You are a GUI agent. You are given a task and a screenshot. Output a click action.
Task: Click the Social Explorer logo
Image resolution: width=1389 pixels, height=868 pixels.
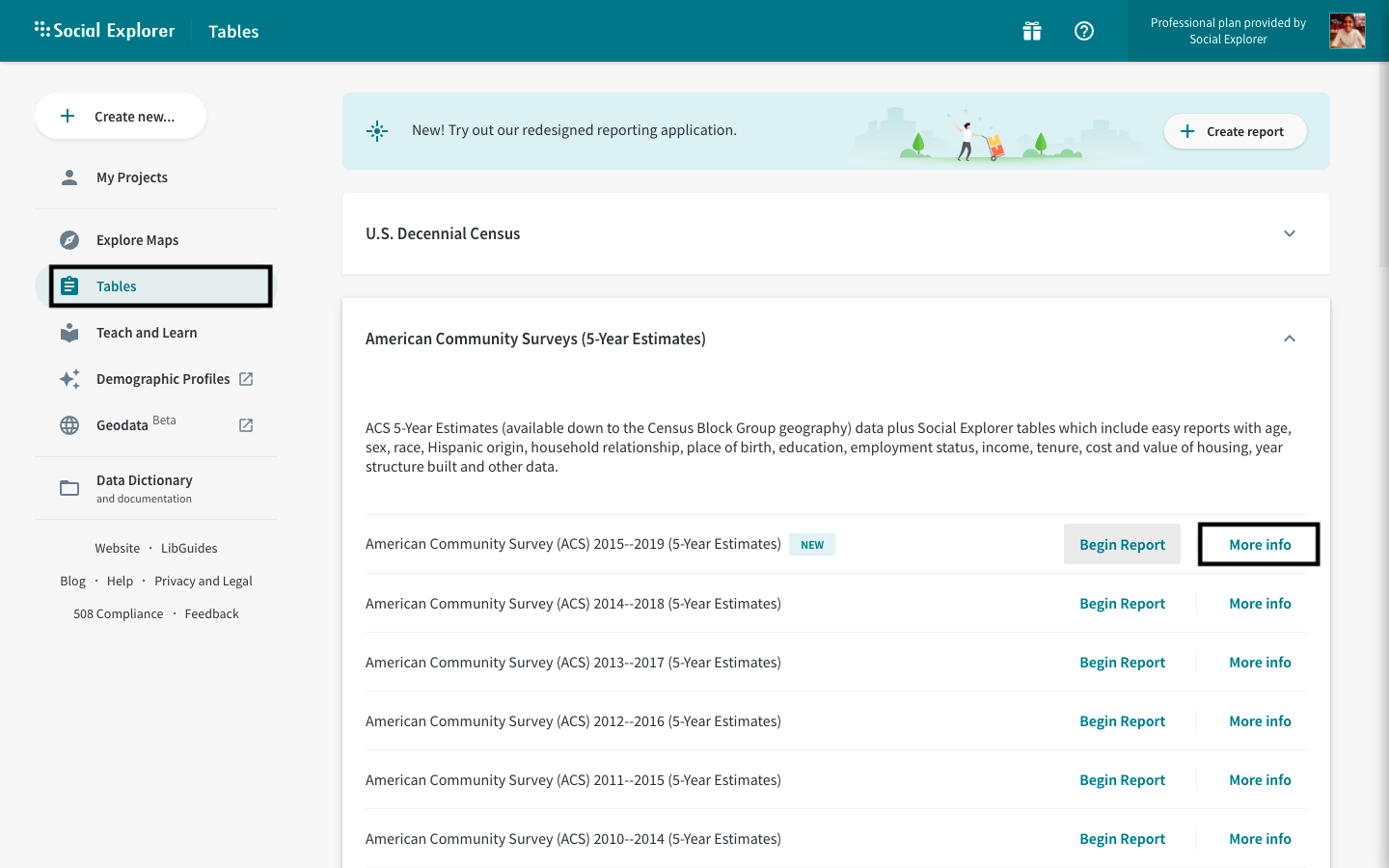click(x=104, y=30)
